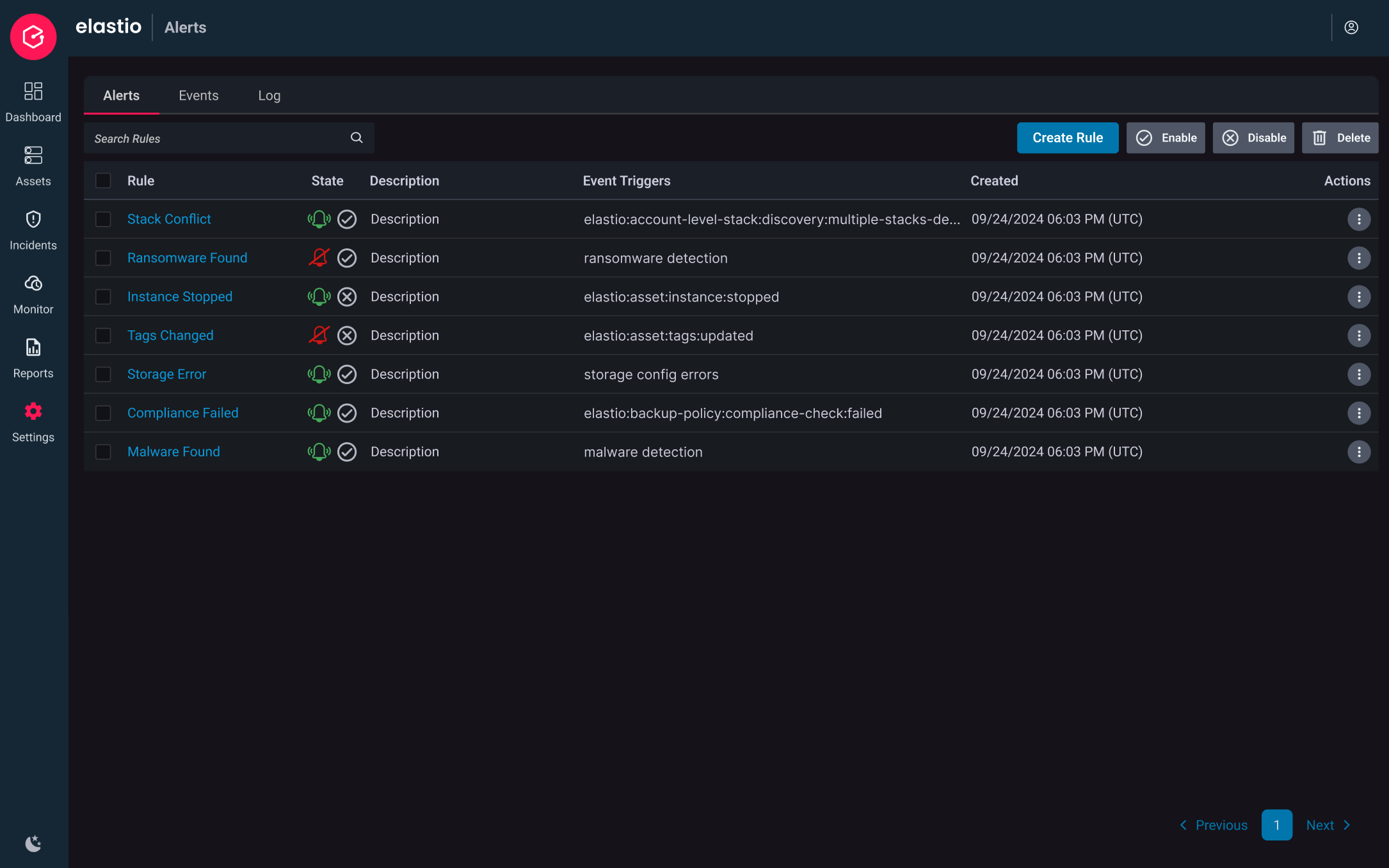Open actions menu for Malware Found
1389x868 pixels.
(x=1358, y=452)
